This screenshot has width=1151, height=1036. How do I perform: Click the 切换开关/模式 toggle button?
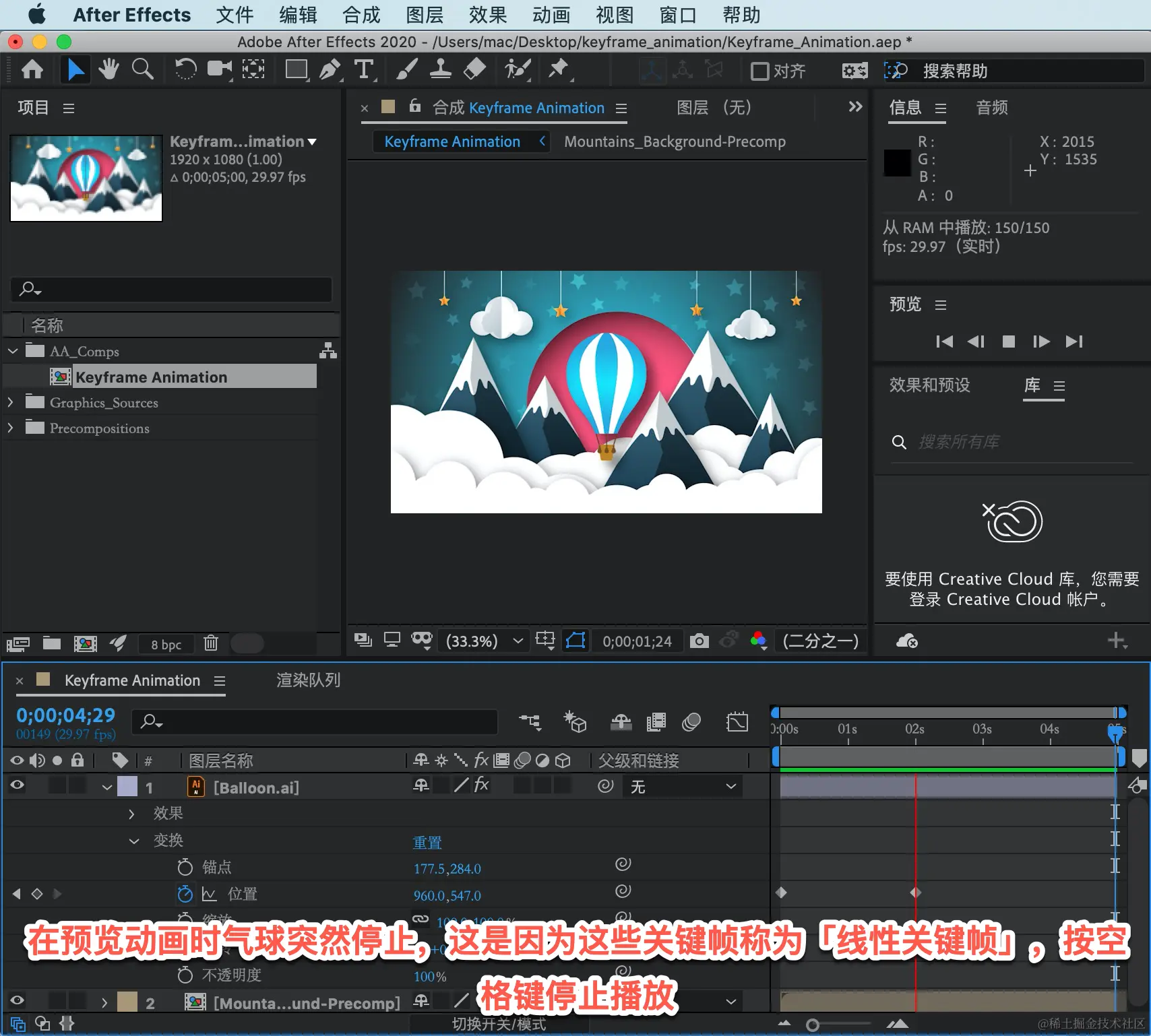point(499,1025)
